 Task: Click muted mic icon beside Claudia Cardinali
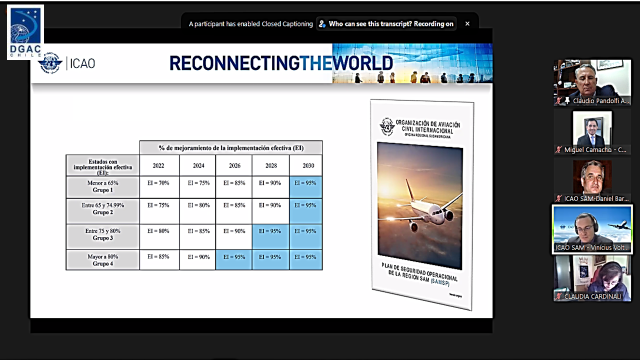(x=559, y=296)
